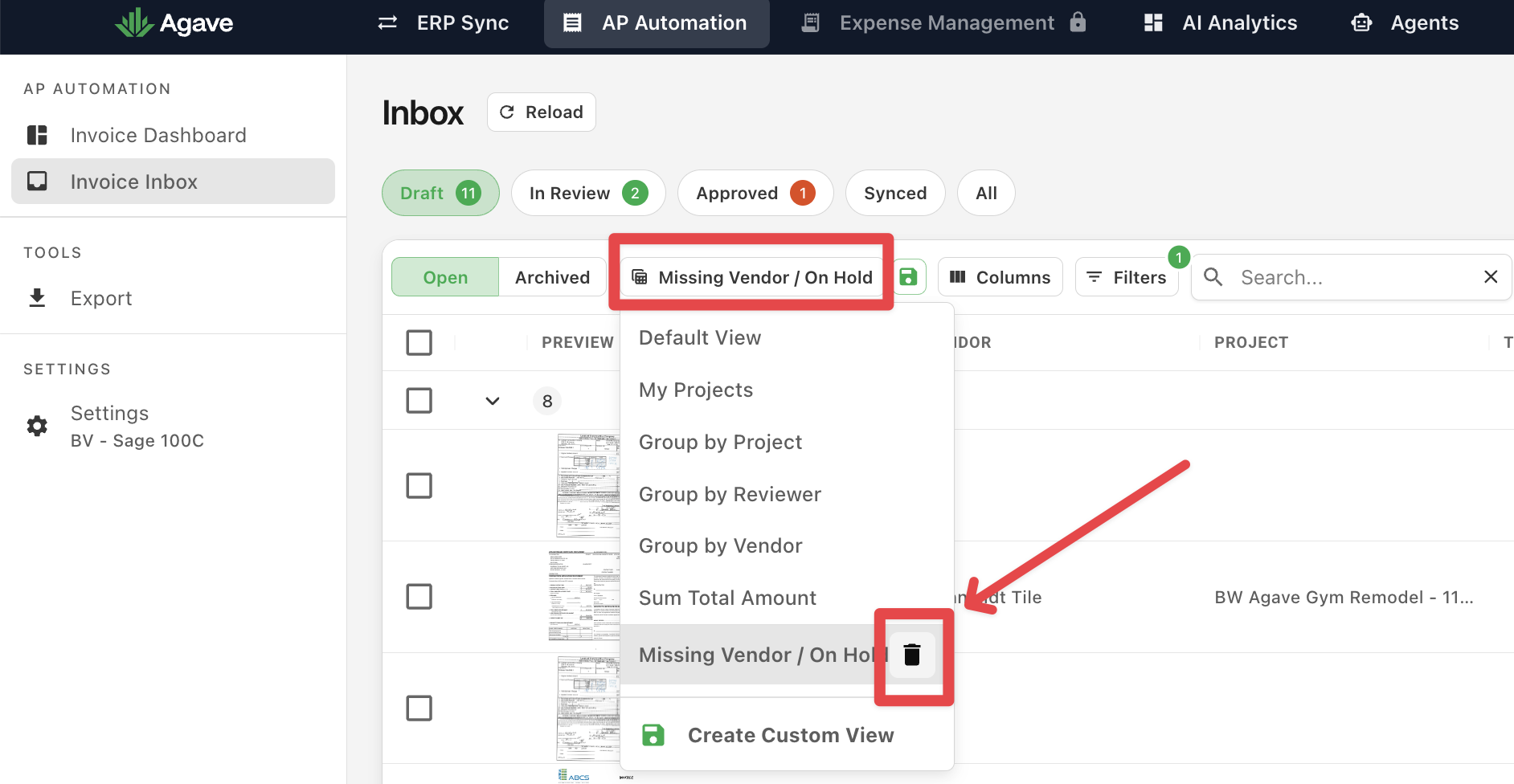Screen dimensions: 1514x784
Task: Open ERP Sync in top navigation
Action: pos(444,22)
